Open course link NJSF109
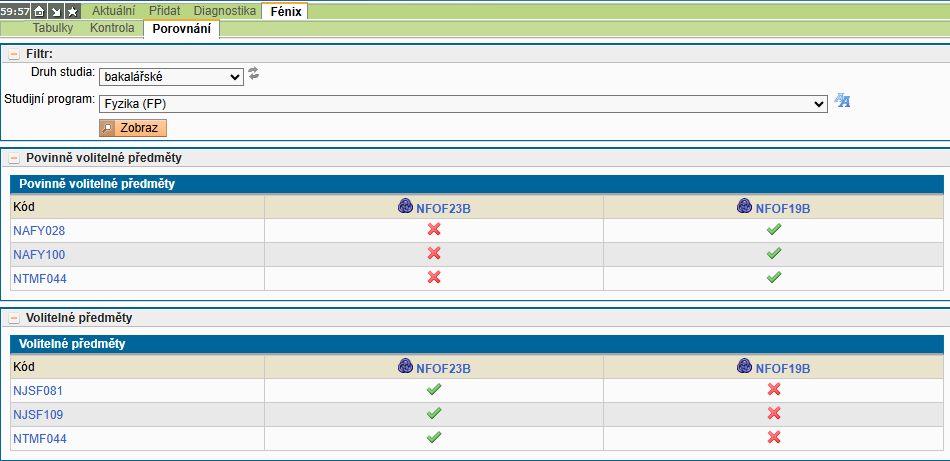 tap(38, 414)
